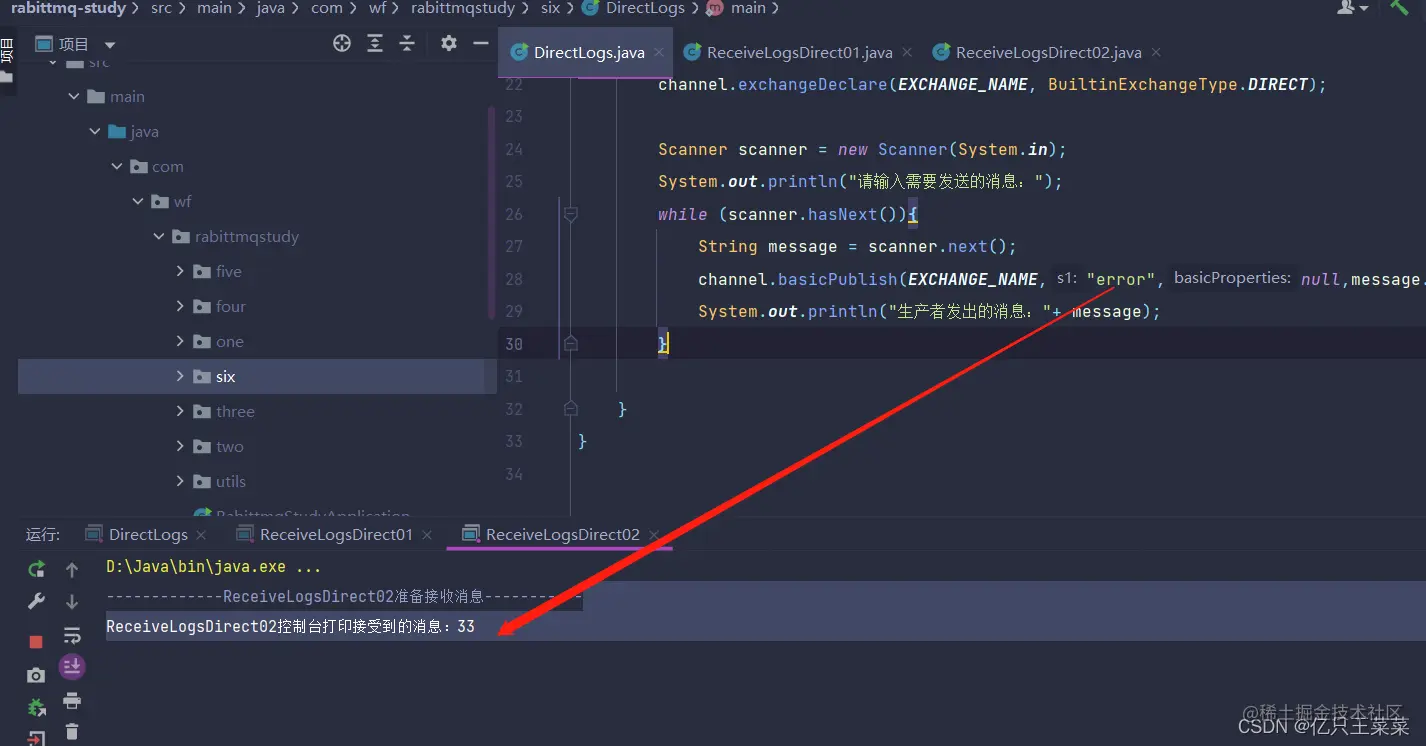Open run configuration wrench icon

[36, 602]
